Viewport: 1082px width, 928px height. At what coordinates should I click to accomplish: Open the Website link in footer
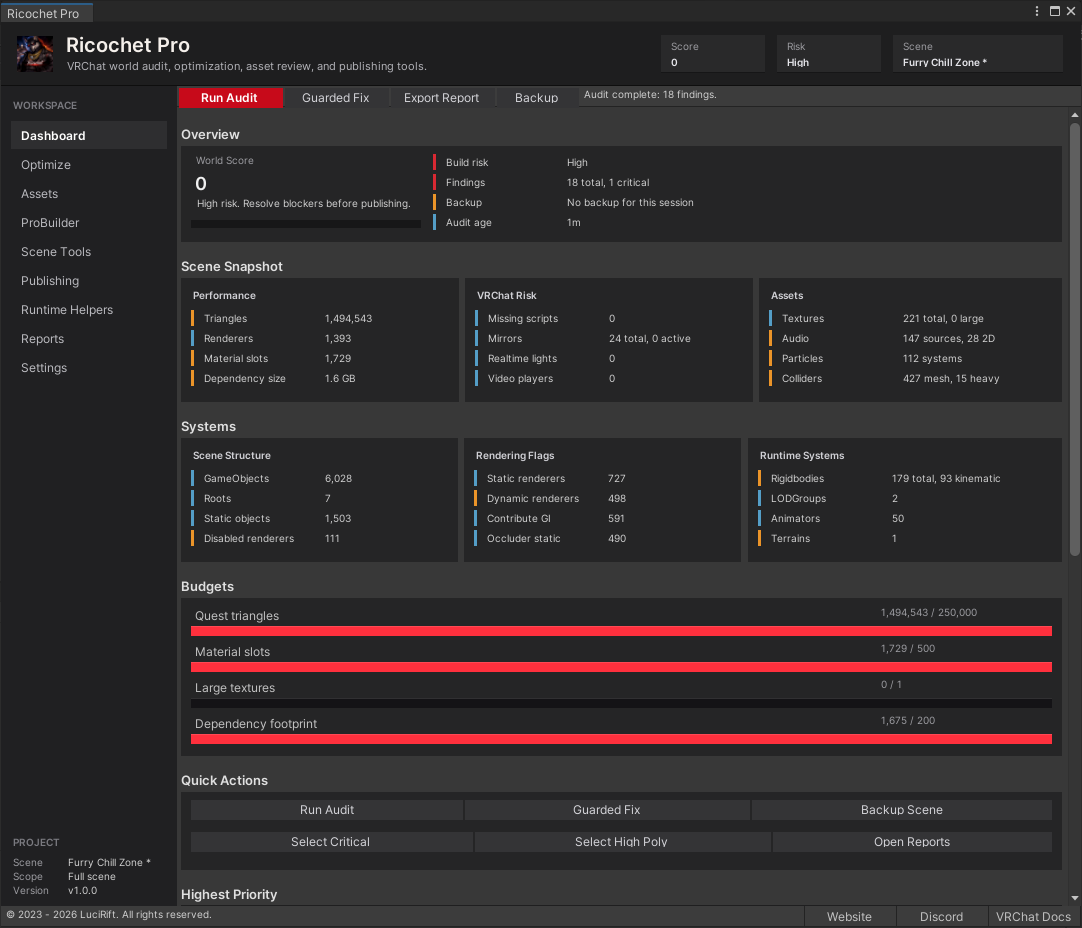(849, 916)
